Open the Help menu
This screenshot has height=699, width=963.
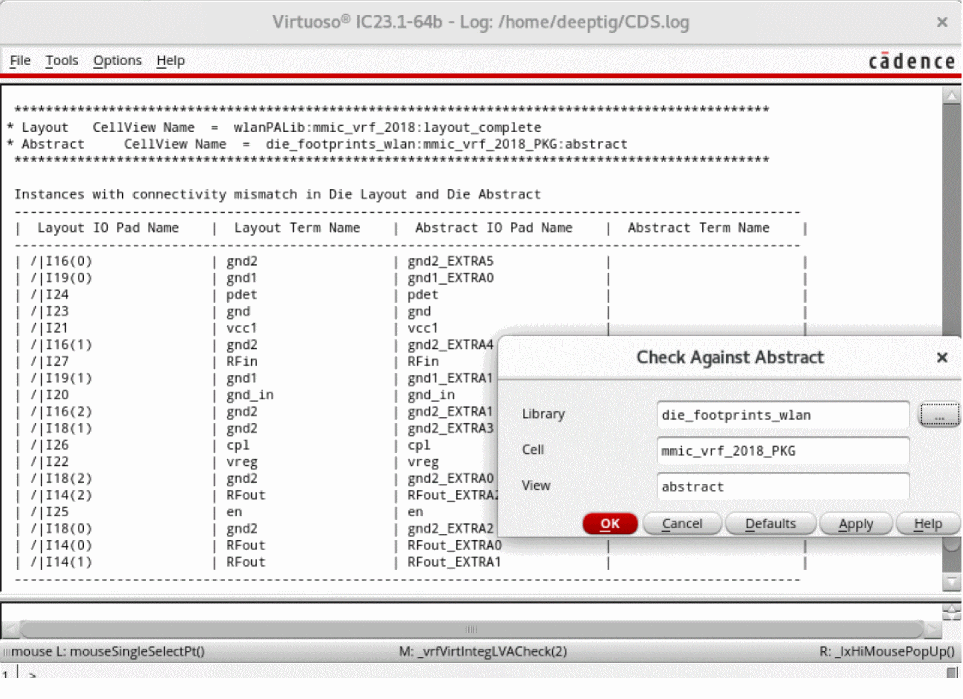click(x=170, y=60)
